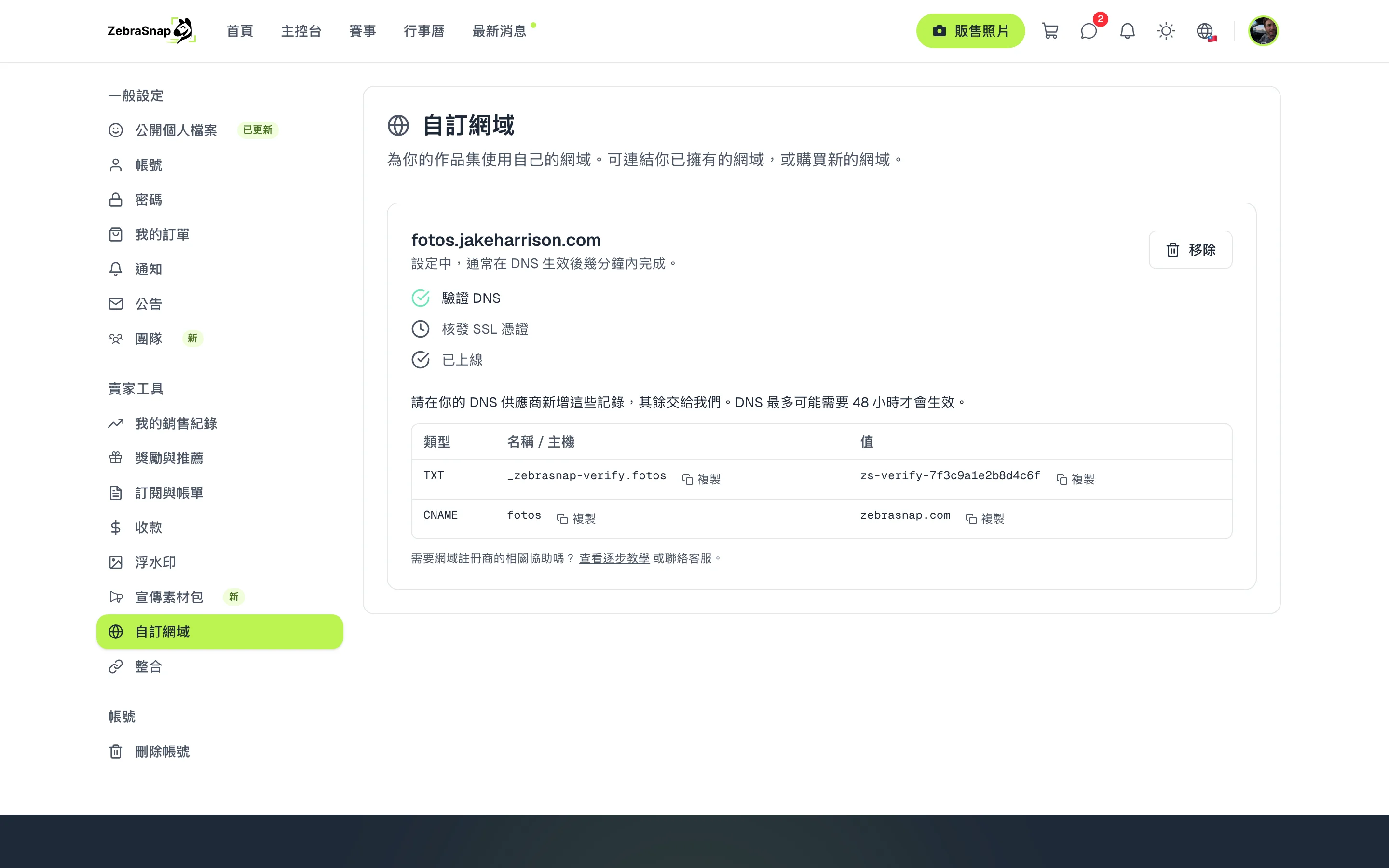Open 我的銷售紀錄 in sidebar
Screen dimensions: 1389x868
pos(220,424)
